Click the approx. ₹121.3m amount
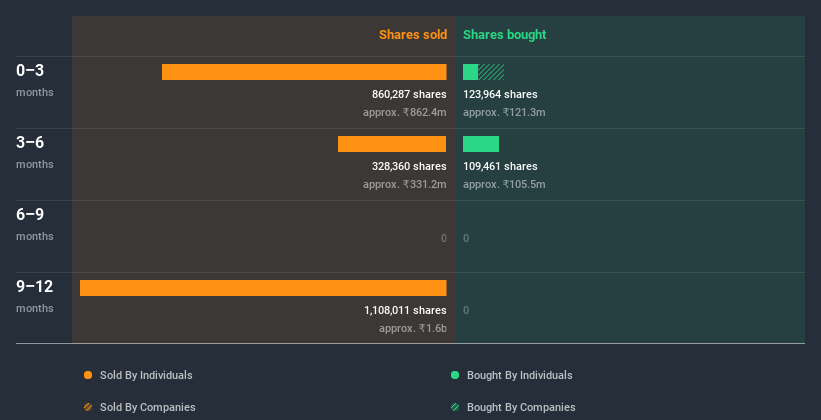The width and height of the screenshot is (821, 420). 504,112
